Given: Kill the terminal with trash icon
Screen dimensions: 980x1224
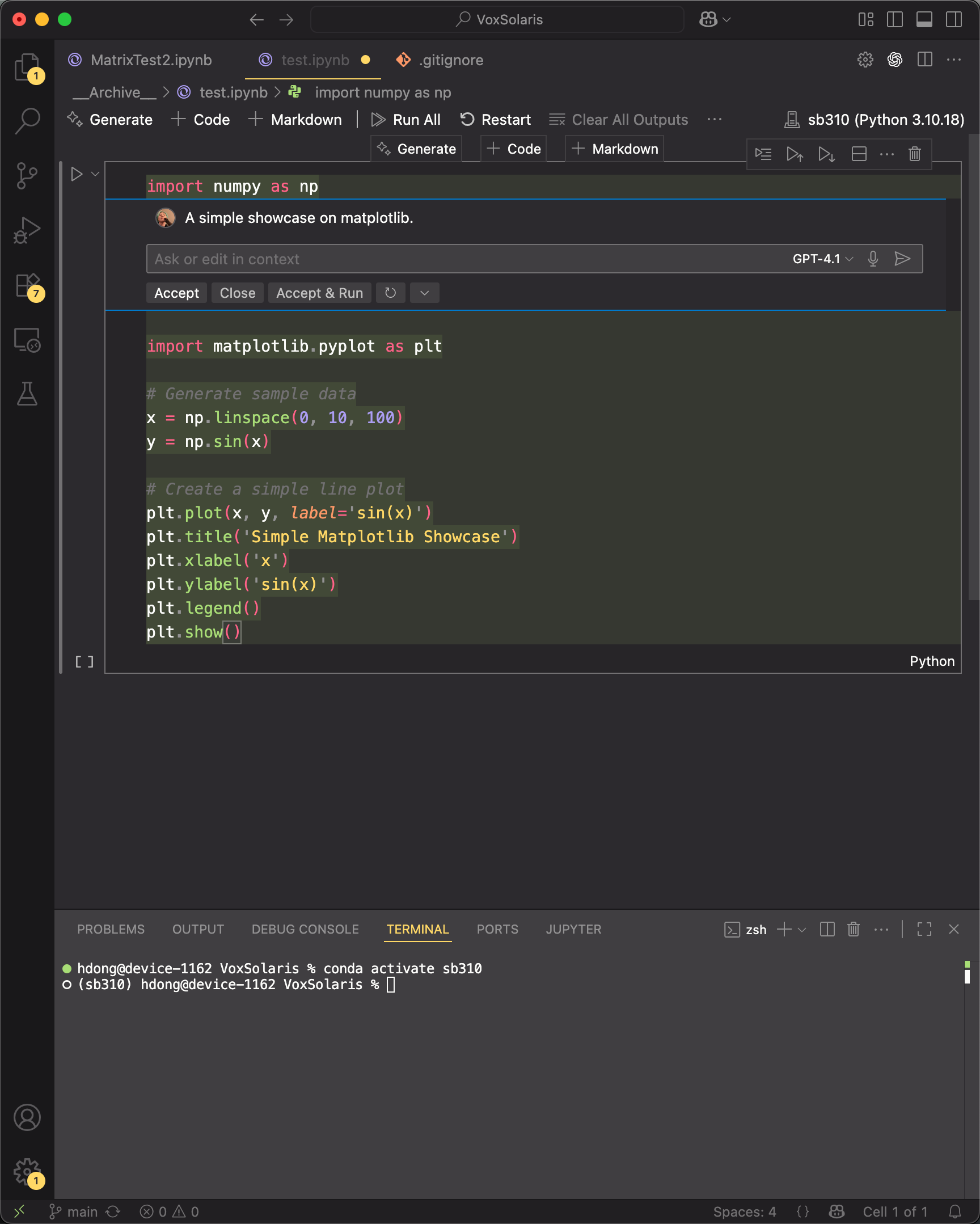Looking at the screenshot, I should point(853,930).
